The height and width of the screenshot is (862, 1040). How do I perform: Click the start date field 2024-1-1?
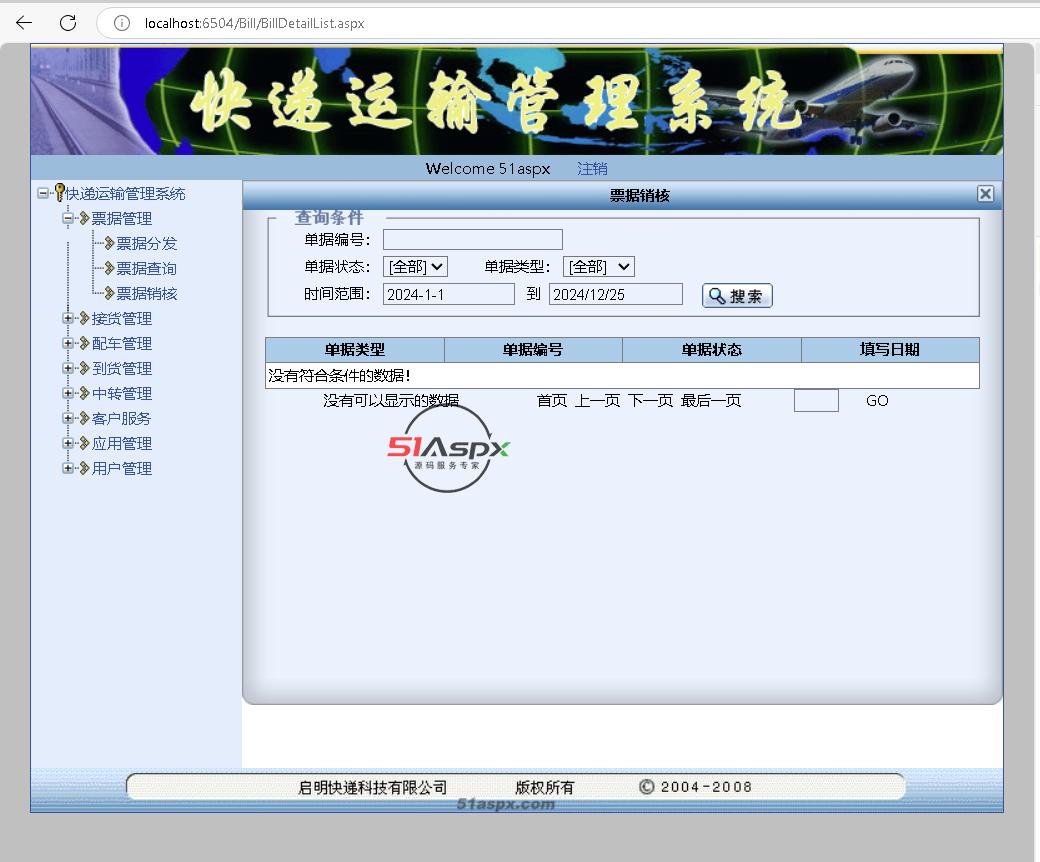(448, 294)
